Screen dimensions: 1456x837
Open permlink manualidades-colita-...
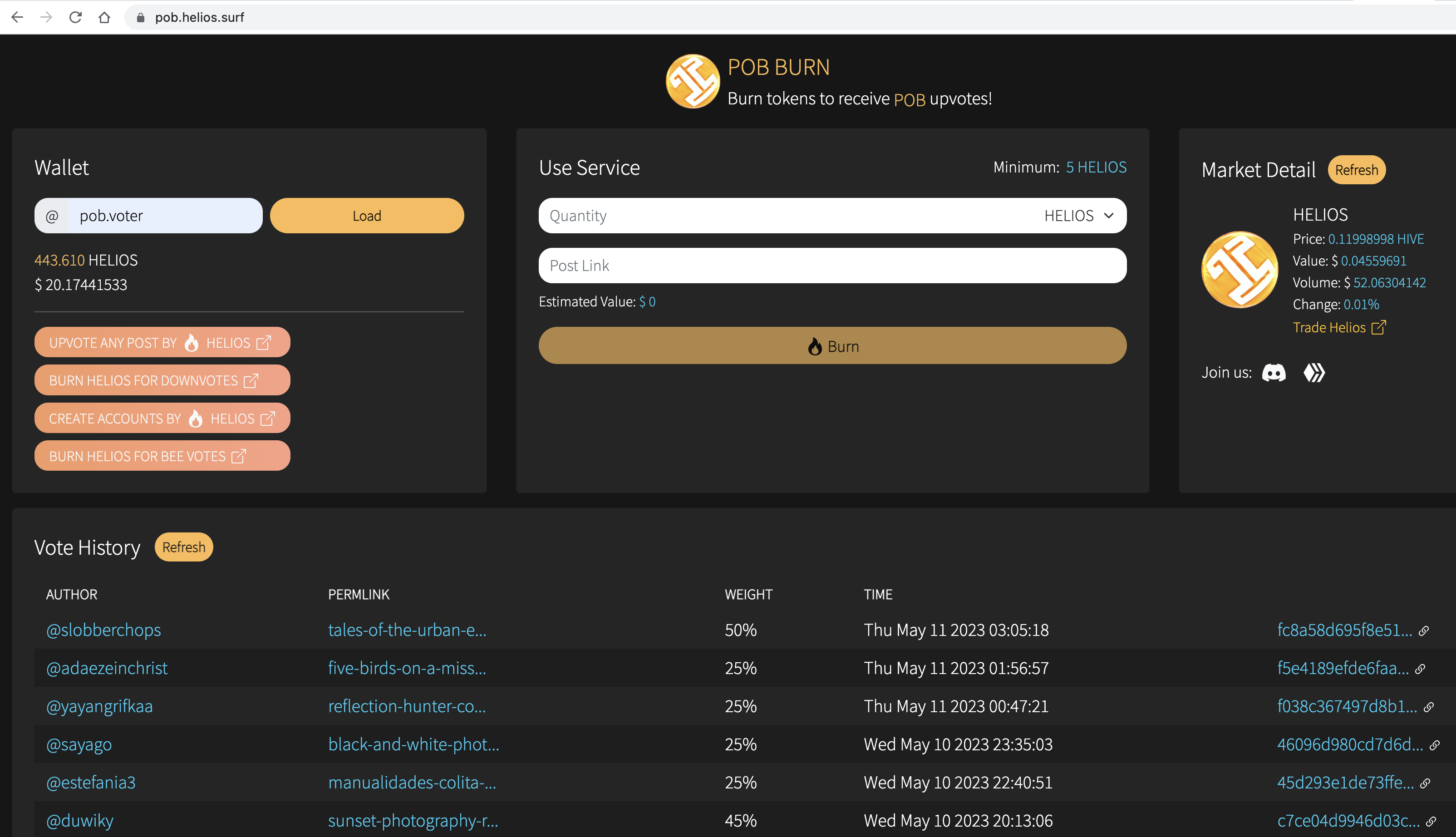click(x=412, y=783)
